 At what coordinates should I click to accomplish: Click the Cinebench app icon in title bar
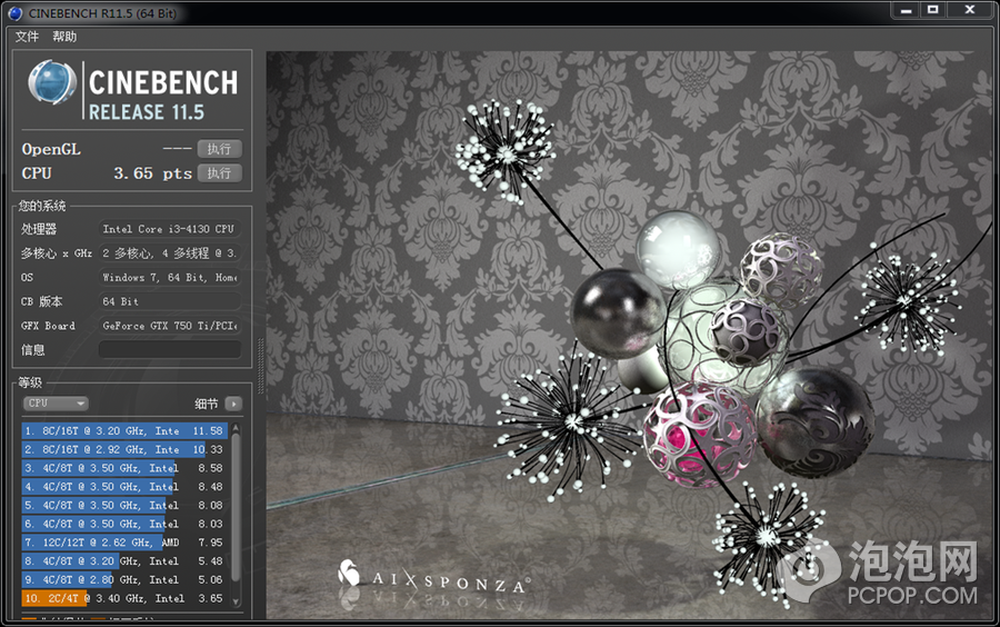14,13
